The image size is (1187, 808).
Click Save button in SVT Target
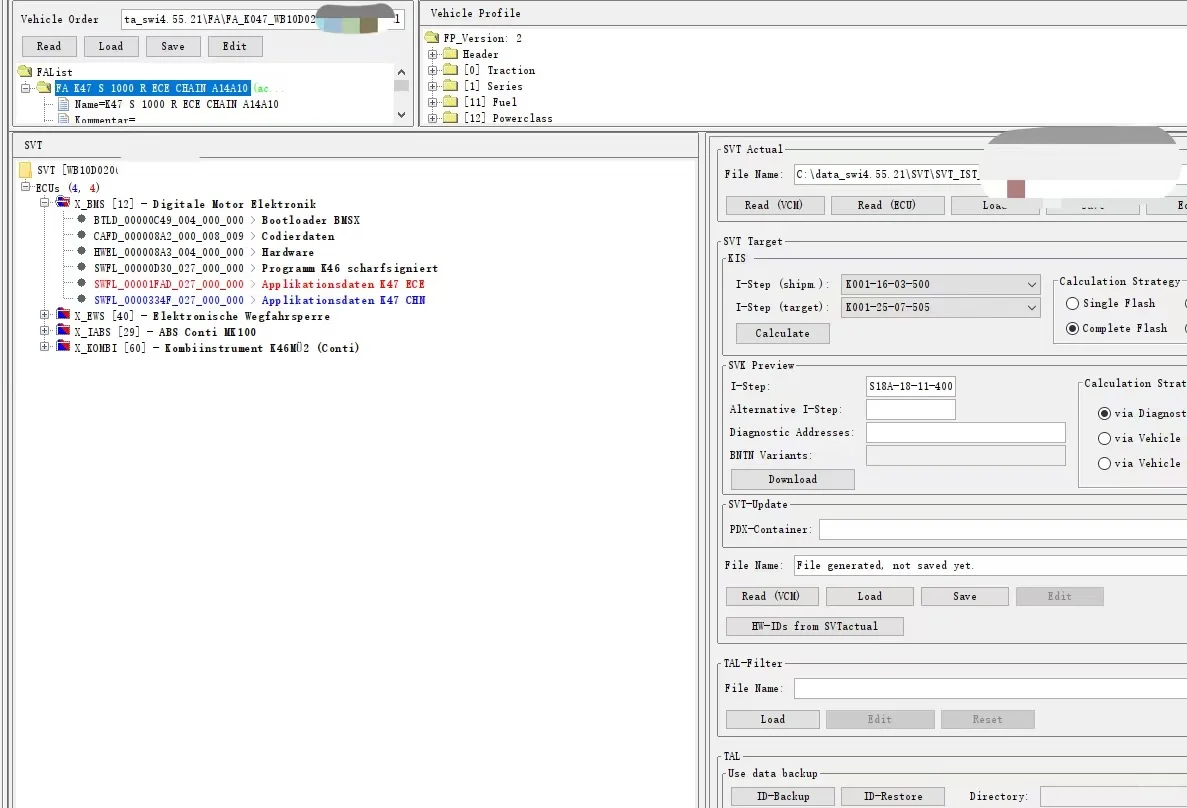[964, 597]
